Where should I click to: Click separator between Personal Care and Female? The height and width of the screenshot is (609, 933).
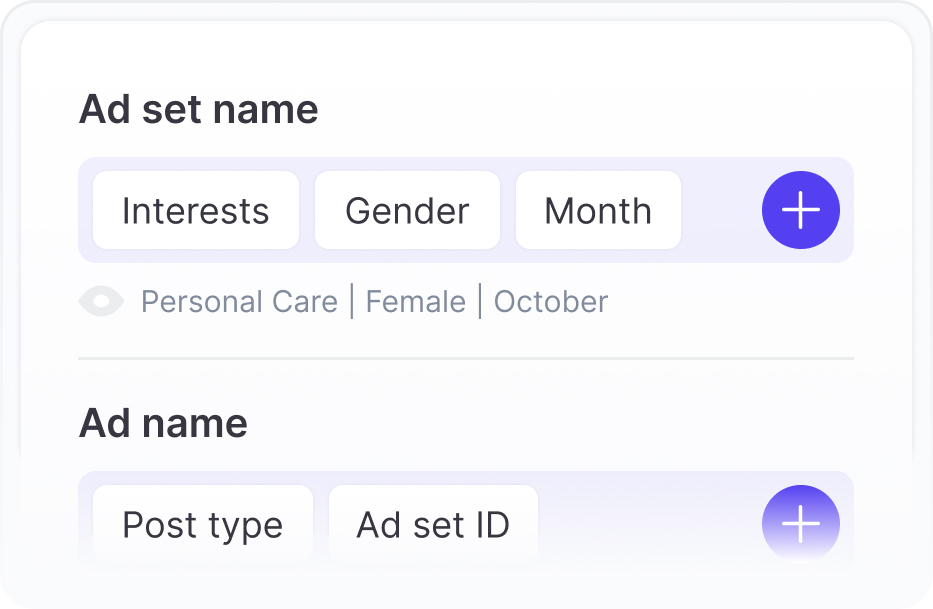coord(352,301)
